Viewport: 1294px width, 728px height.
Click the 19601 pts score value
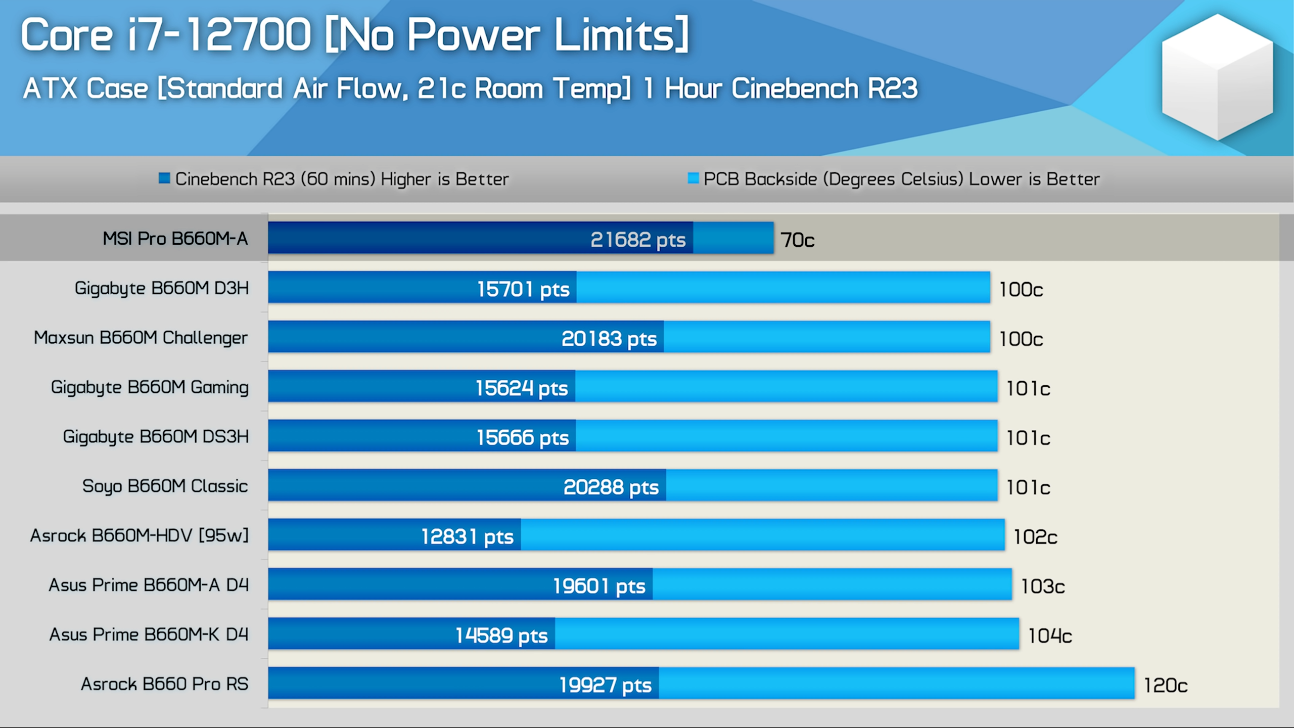point(599,587)
